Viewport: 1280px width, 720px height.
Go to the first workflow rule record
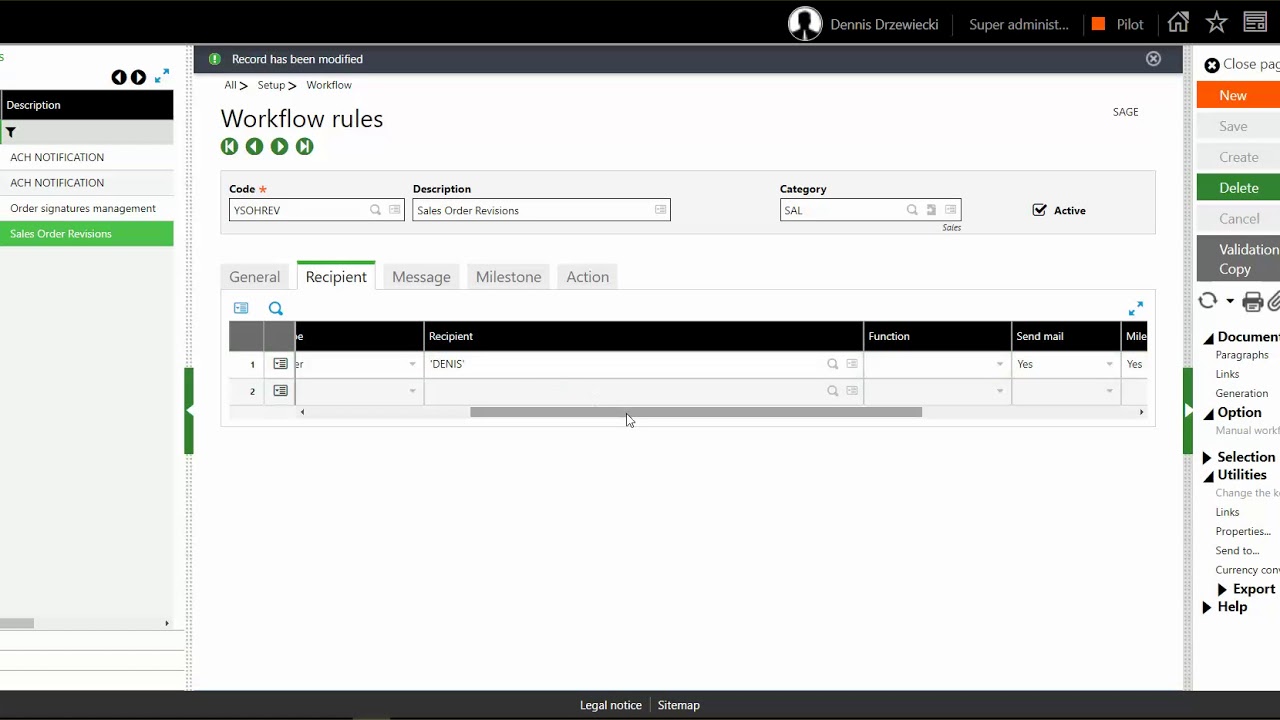click(x=229, y=147)
